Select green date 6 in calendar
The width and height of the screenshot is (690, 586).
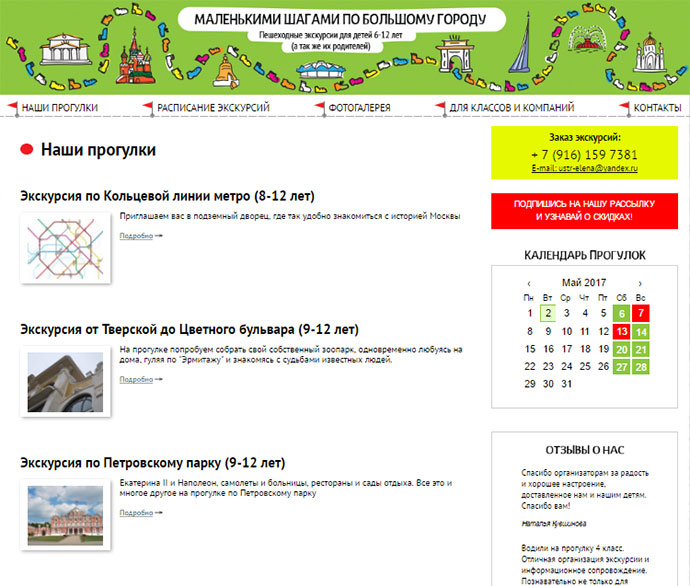622,313
